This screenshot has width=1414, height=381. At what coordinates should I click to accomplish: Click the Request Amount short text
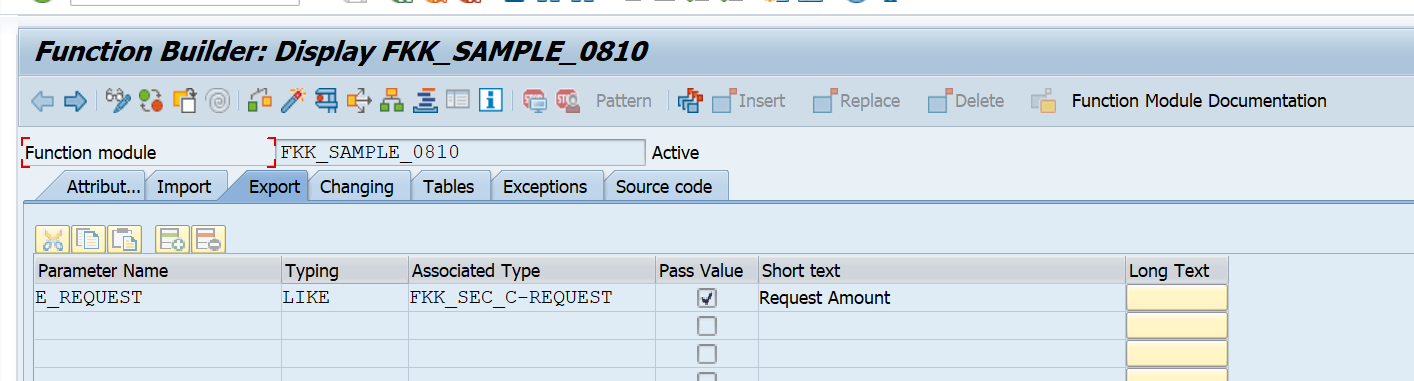(x=825, y=298)
